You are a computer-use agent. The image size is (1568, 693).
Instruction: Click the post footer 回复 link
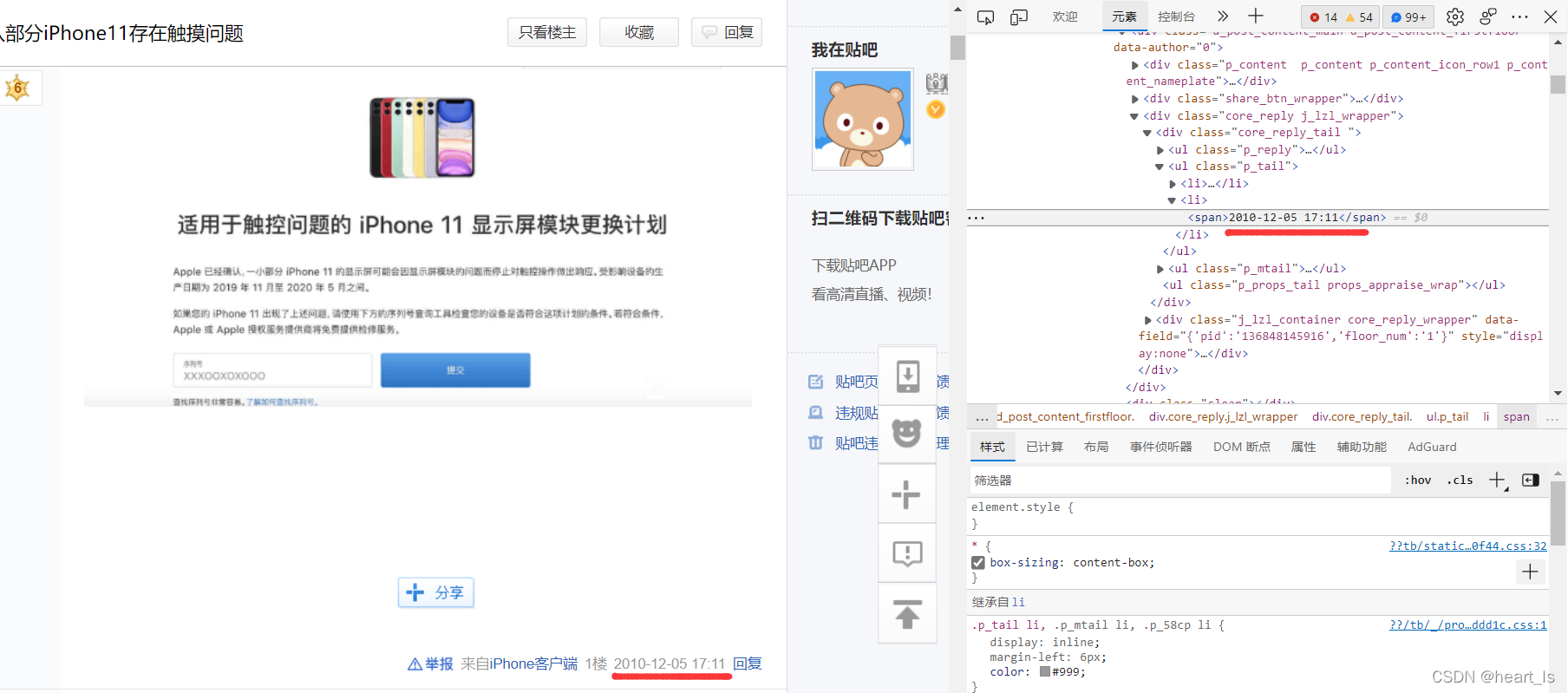[748, 664]
